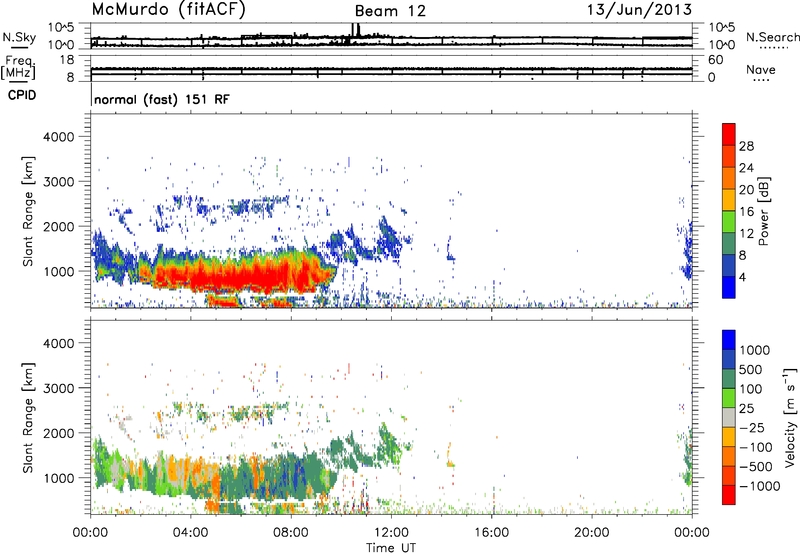Click the 'Velocity [m s-1]' colorbar title
The image size is (800, 554).
[790, 417]
